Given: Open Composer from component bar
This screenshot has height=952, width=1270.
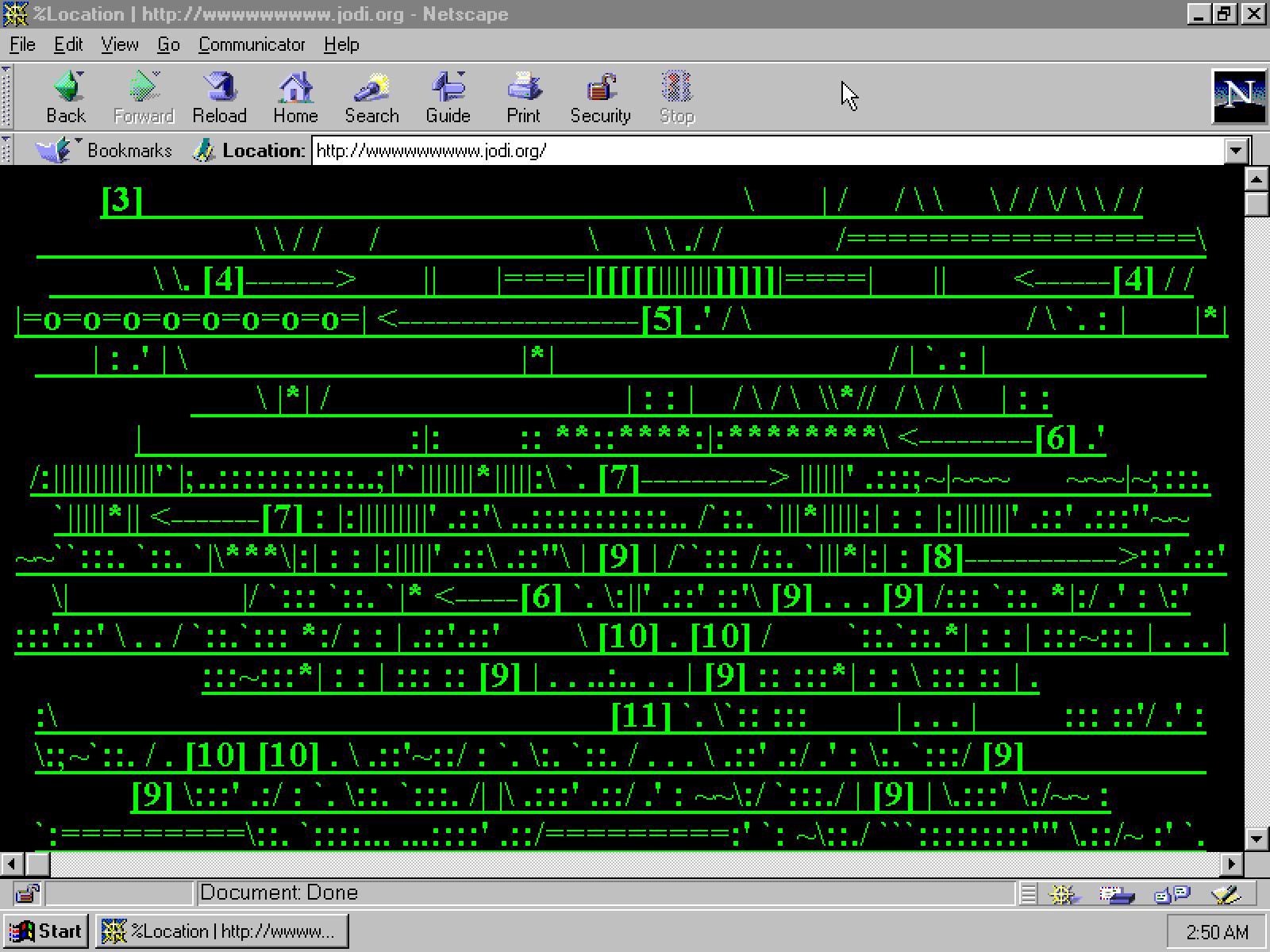Looking at the screenshot, I should [x=1226, y=894].
